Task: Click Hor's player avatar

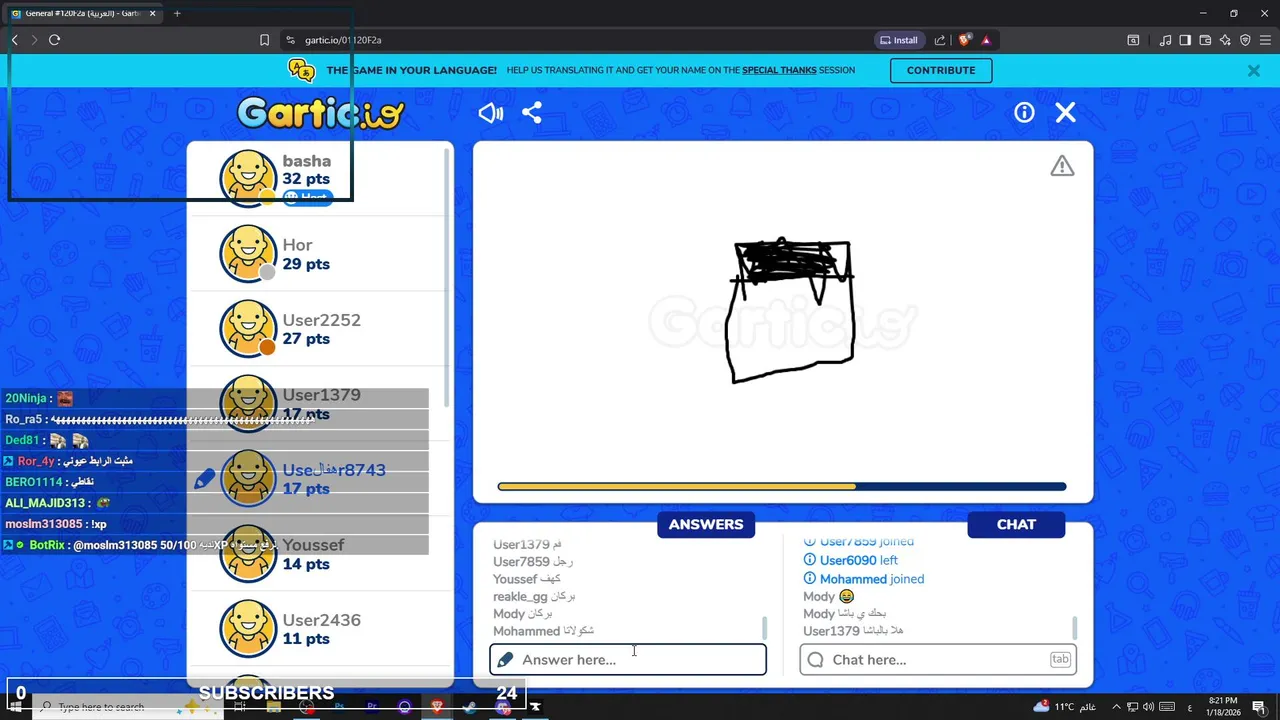Action: click(248, 253)
